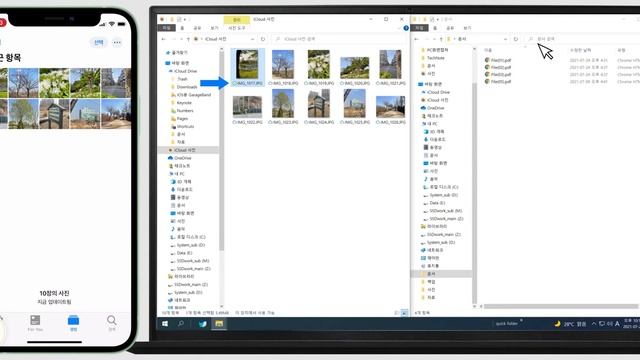
Task: Switch to details view in iCloud 사진 status bar
Action: [x=397, y=313]
